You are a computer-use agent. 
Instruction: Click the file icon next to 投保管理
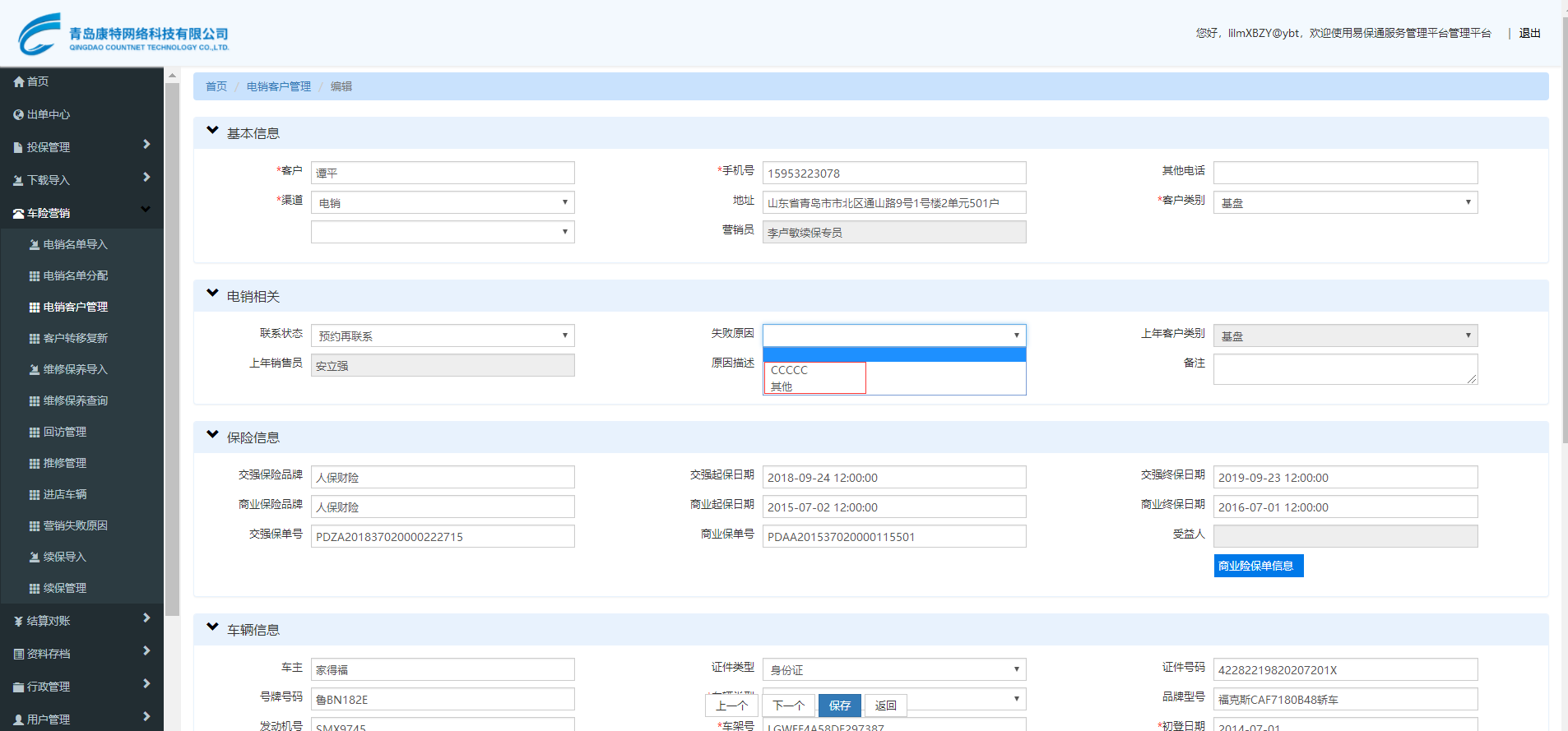(x=18, y=148)
